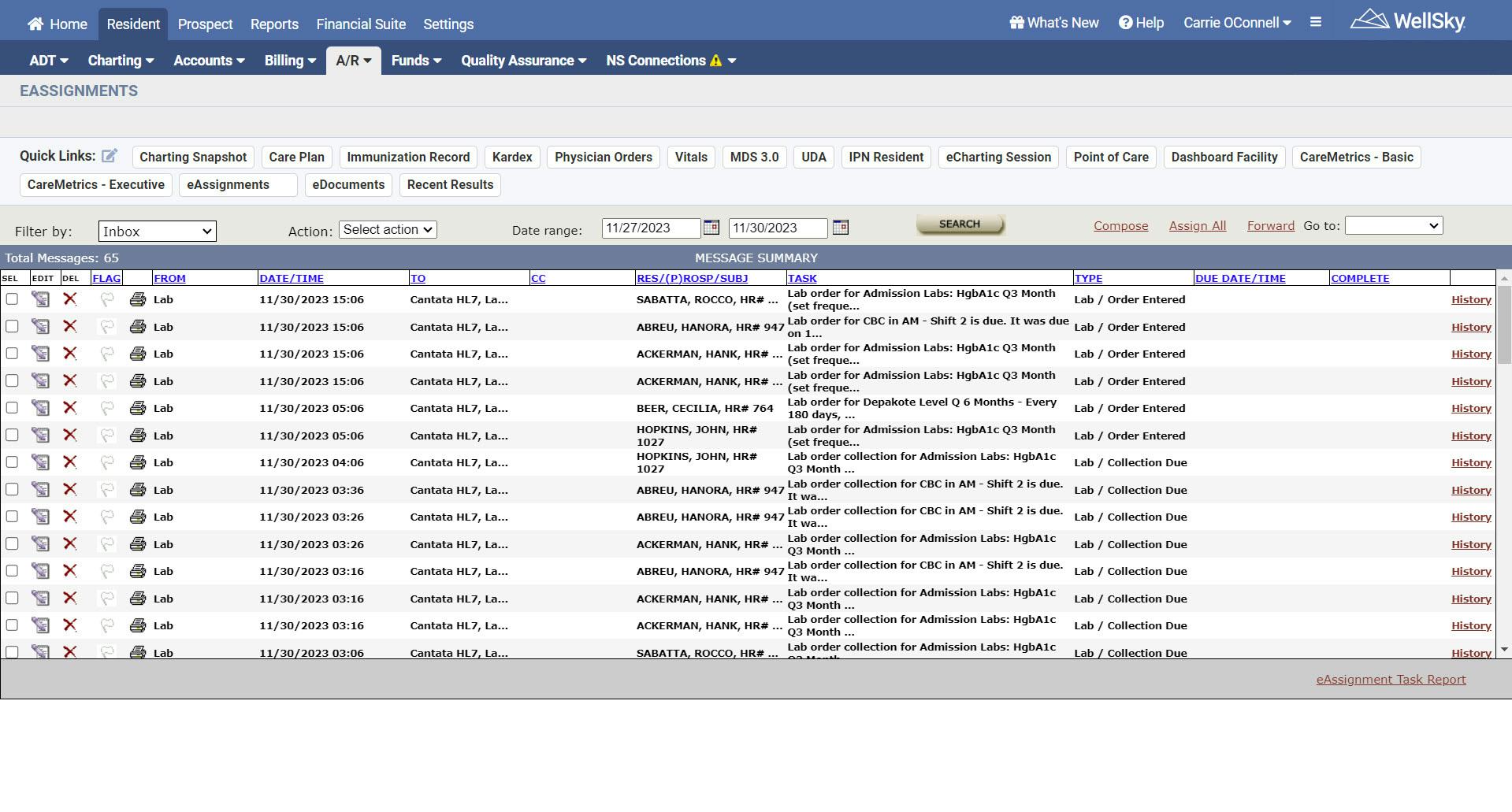Expand the Select action dropdown
Viewport: 1512px width, 812px height.
[388, 229]
